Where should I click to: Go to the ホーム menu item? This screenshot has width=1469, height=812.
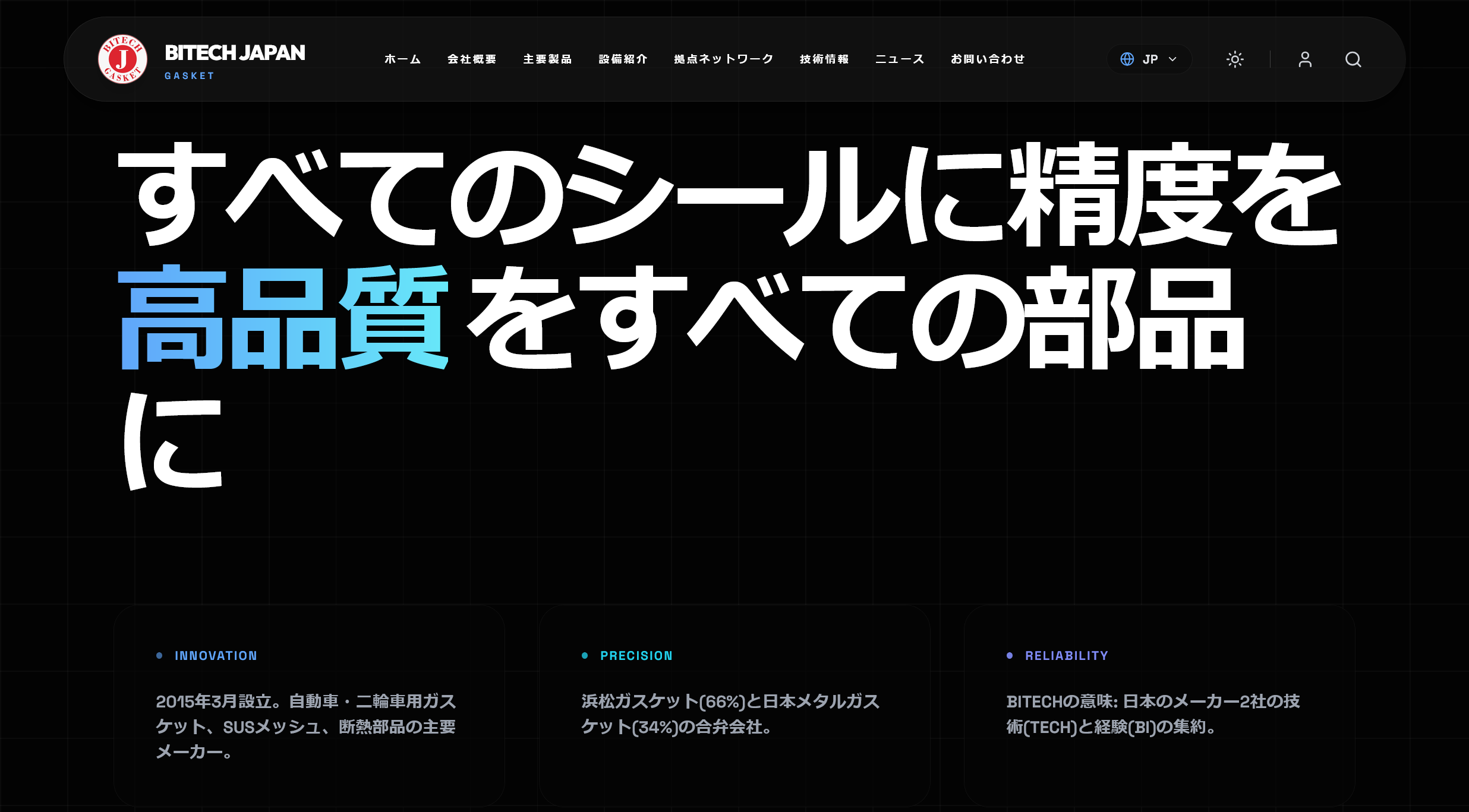tap(403, 59)
